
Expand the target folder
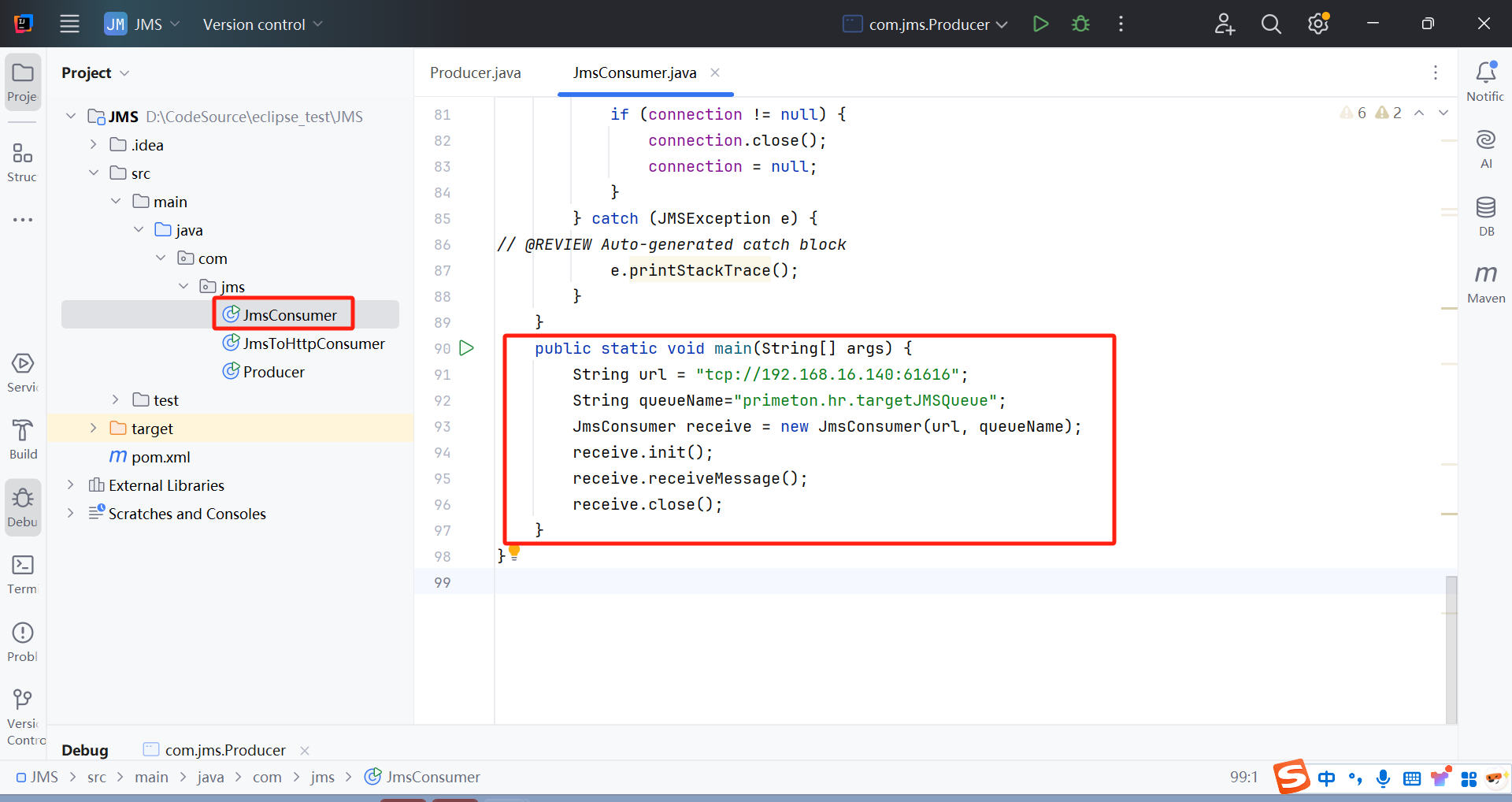point(93,428)
